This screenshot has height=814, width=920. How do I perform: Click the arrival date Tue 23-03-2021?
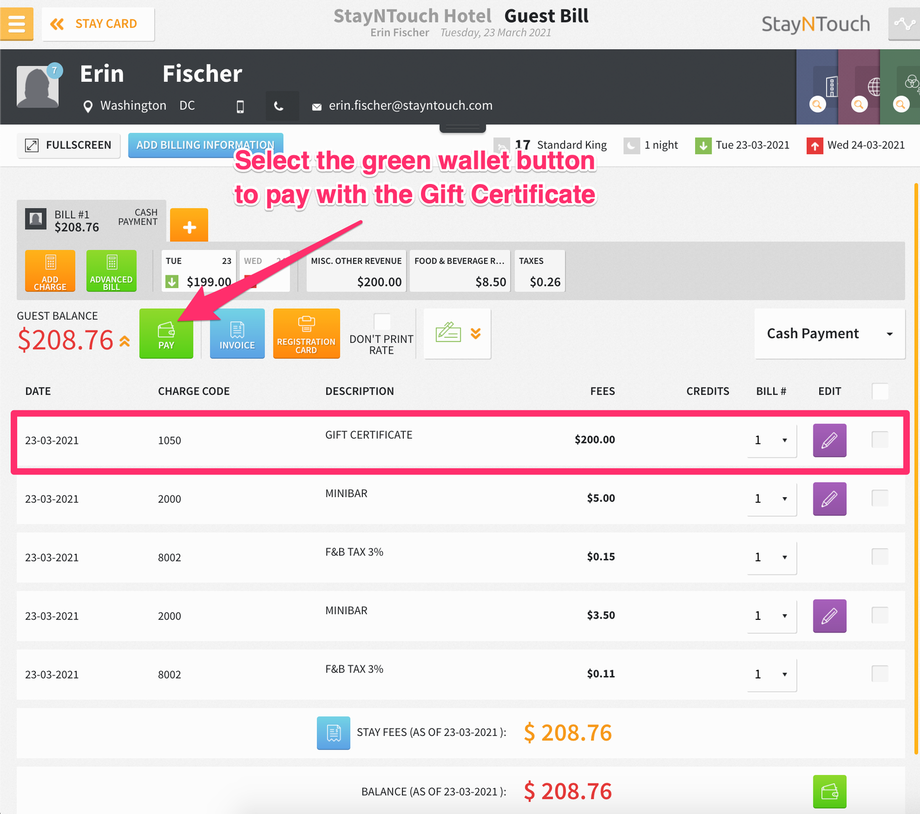[752, 145]
